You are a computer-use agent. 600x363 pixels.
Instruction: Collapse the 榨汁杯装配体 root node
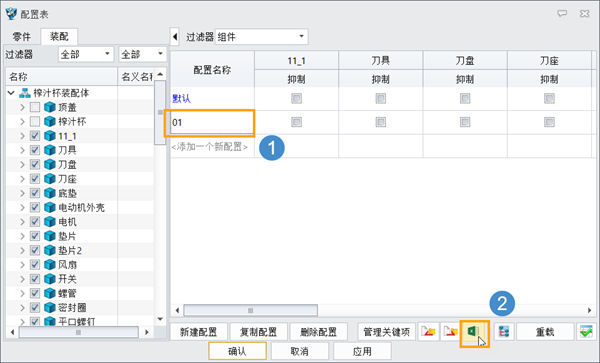point(11,93)
